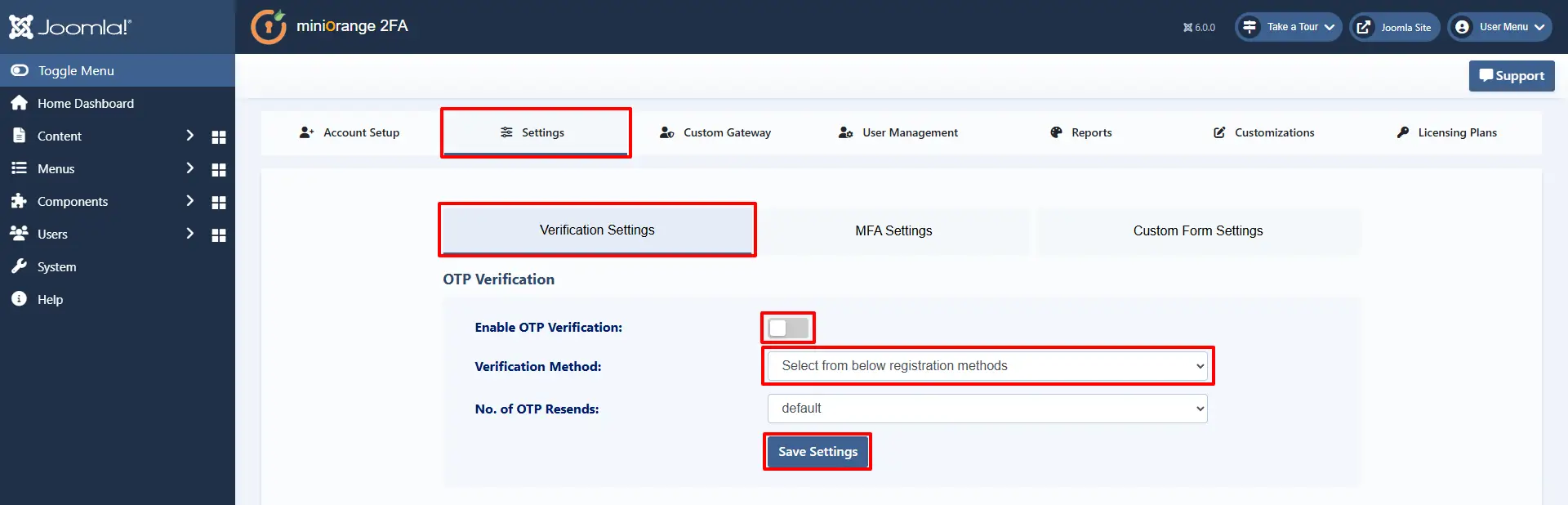Click the Components puzzle icon

(x=19, y=201)
